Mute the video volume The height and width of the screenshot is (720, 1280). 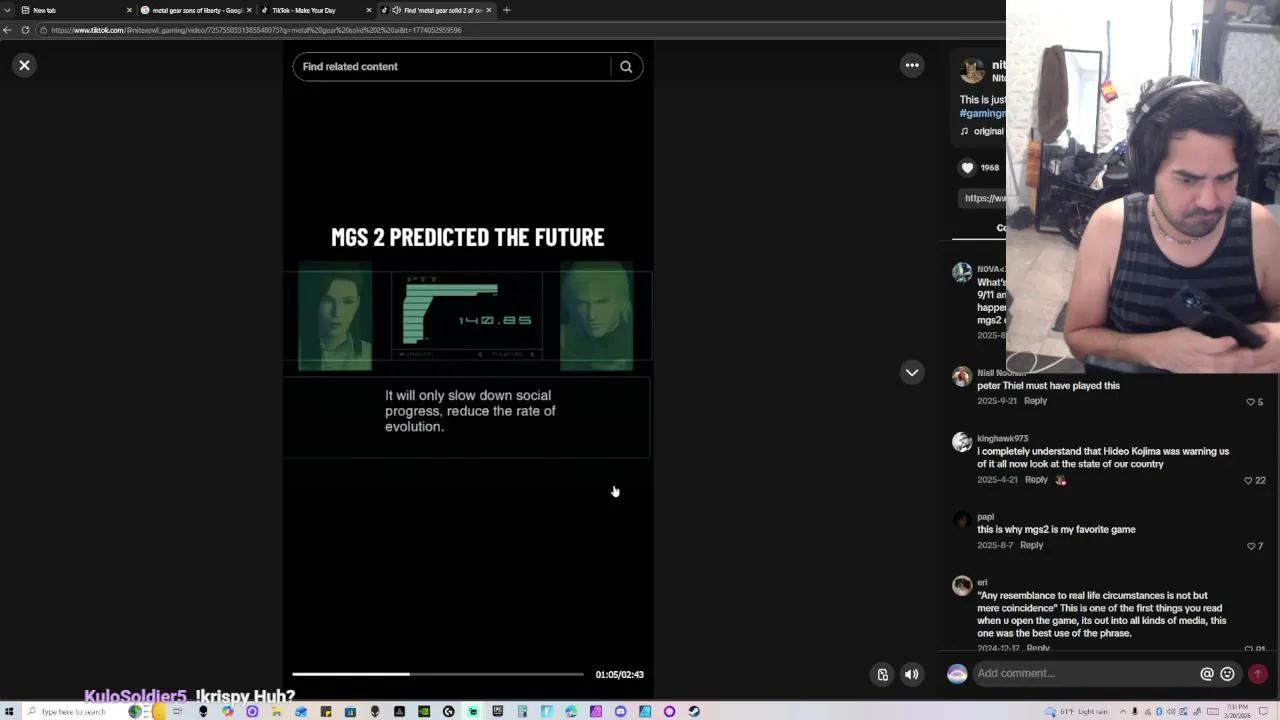click(912, 674)
